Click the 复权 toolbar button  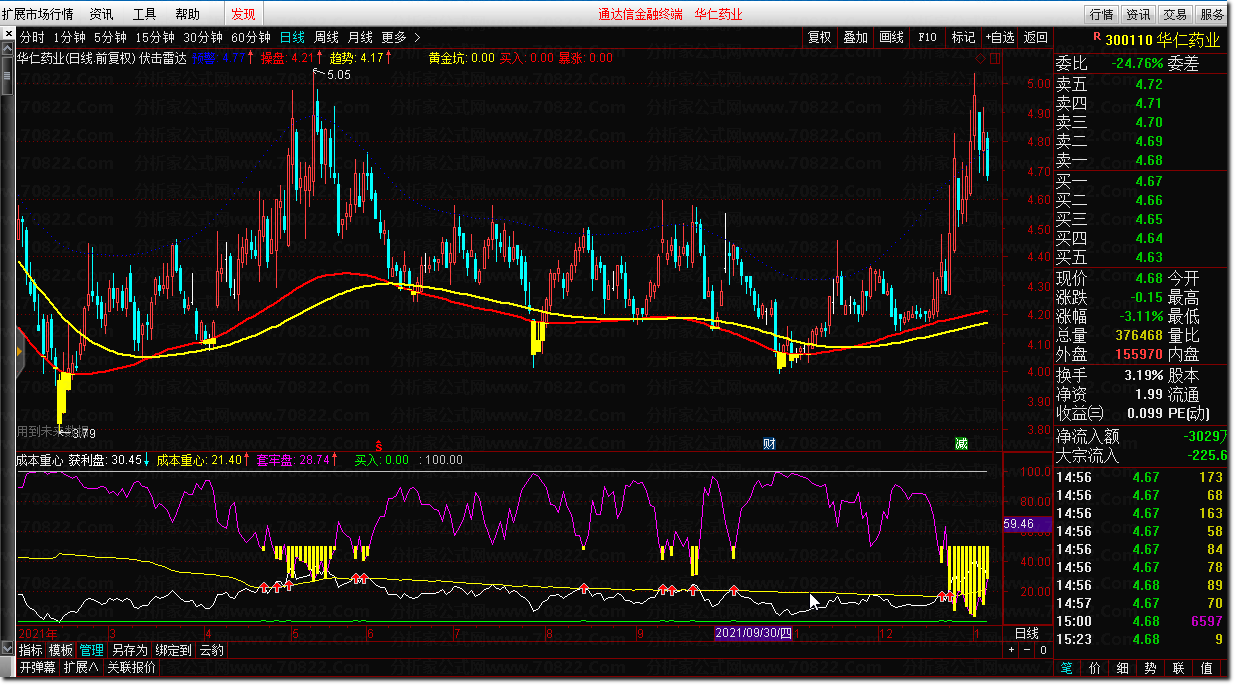819,37
